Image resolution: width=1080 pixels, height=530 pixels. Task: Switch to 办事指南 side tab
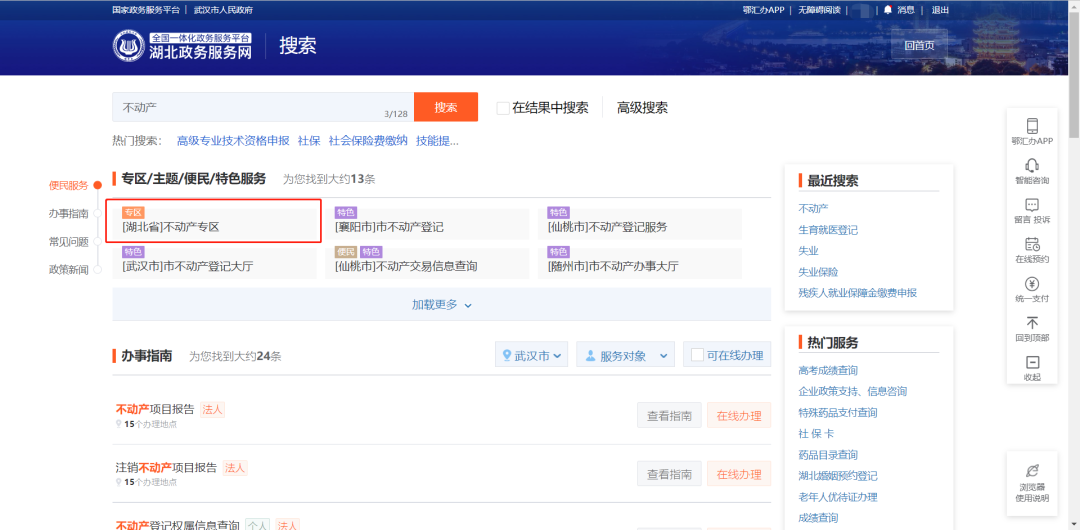coord(69,213)
